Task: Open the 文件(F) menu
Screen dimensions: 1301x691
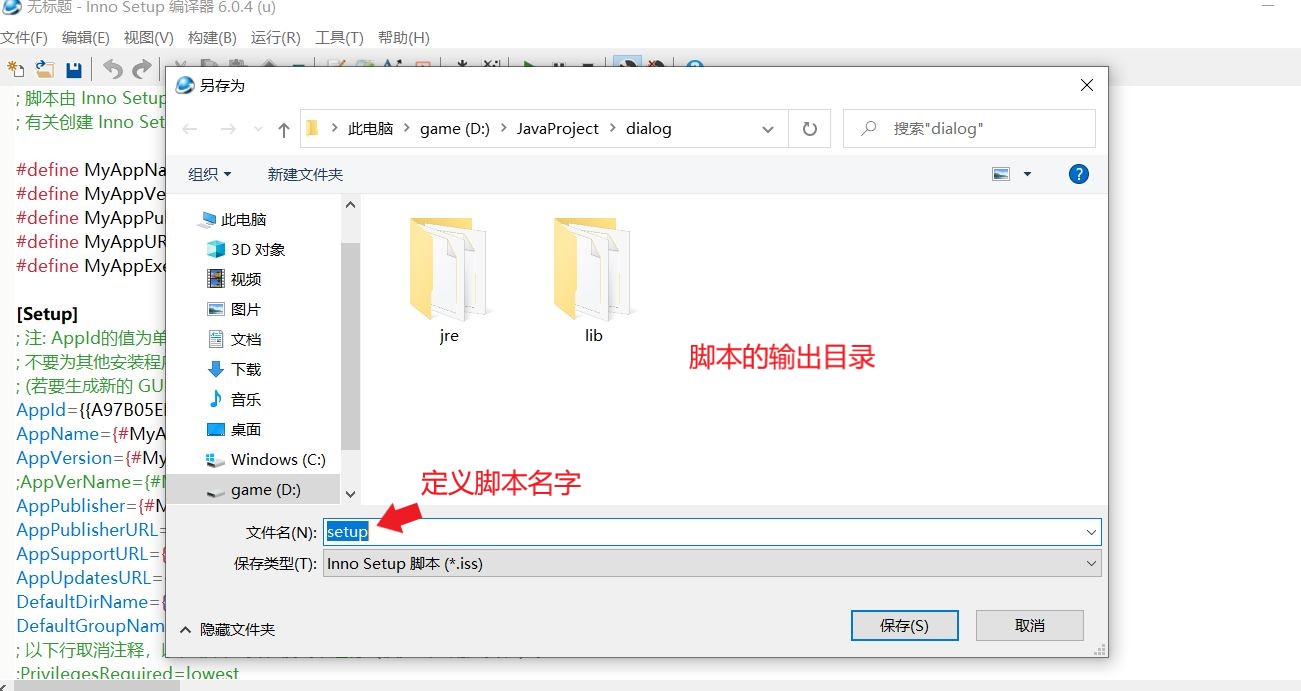Action: coord(24,38)
